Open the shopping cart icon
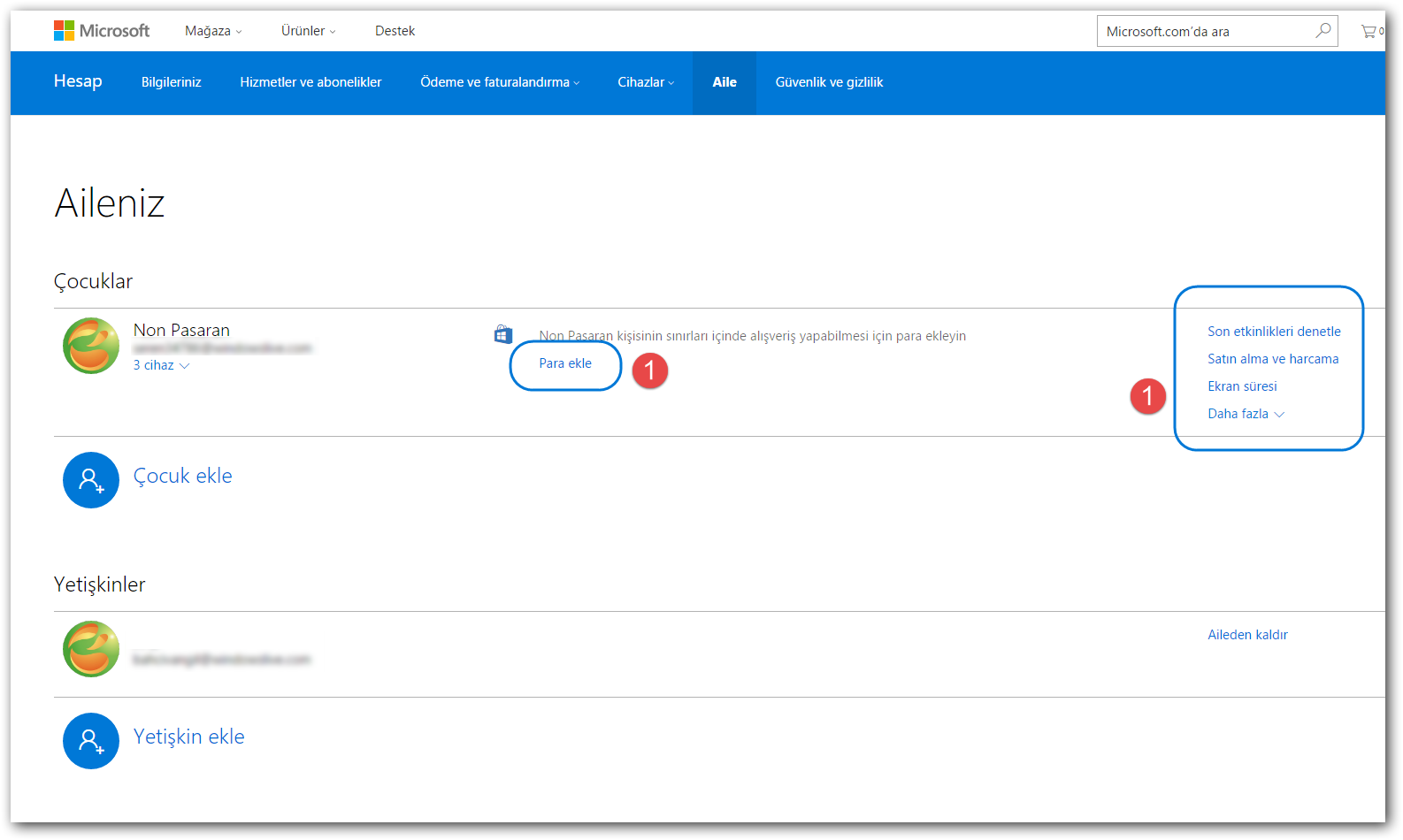1403x840 pixels. [x=1369, y=31]
